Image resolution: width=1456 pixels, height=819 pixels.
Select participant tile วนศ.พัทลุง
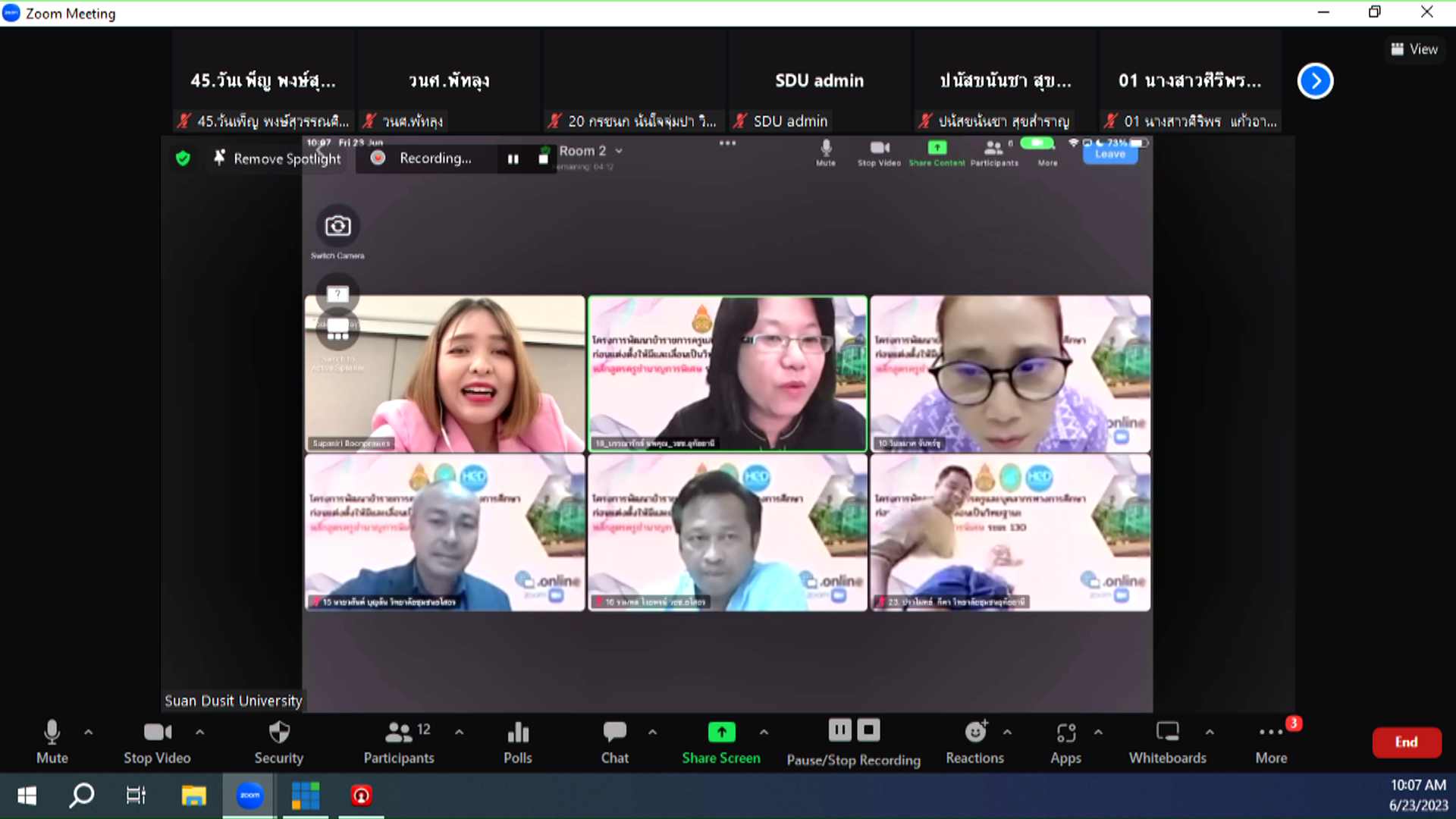pyautogui.click(x=449, y=81)
